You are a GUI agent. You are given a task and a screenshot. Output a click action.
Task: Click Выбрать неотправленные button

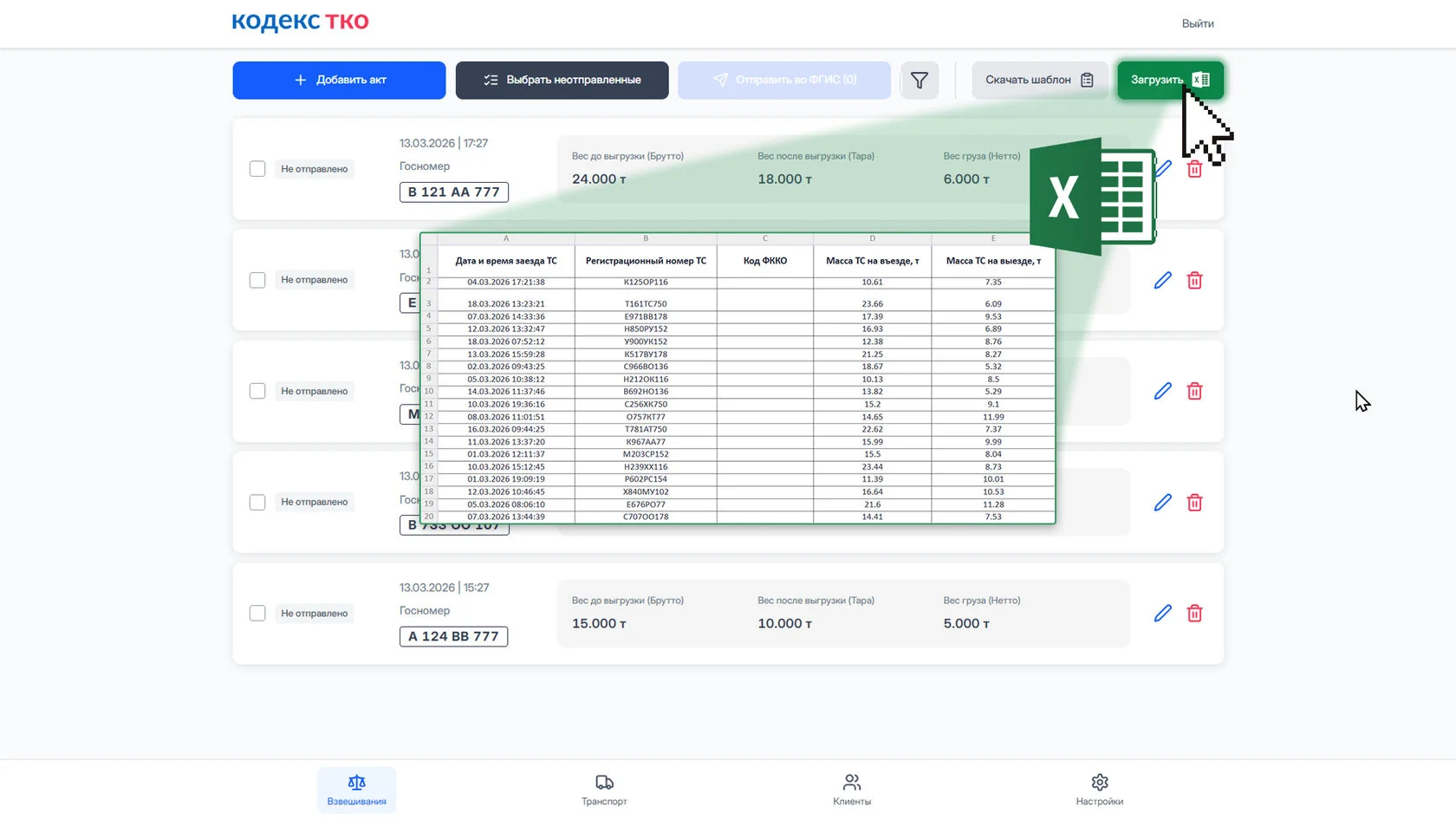click(x=562, y=80)
